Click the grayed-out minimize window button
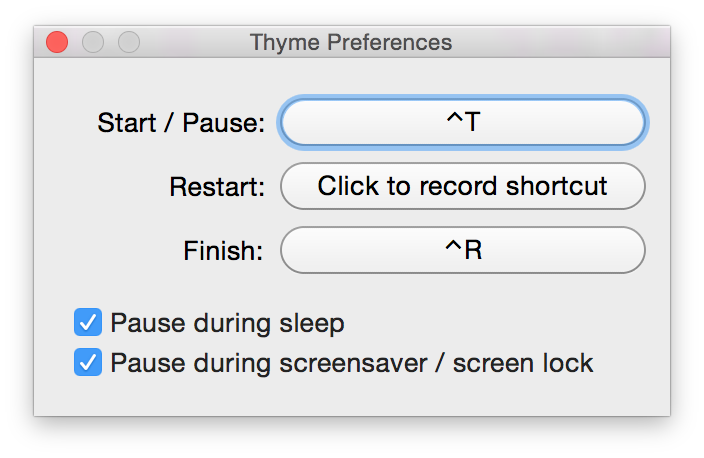Screen dimensions: 704x458 point(93,43)
